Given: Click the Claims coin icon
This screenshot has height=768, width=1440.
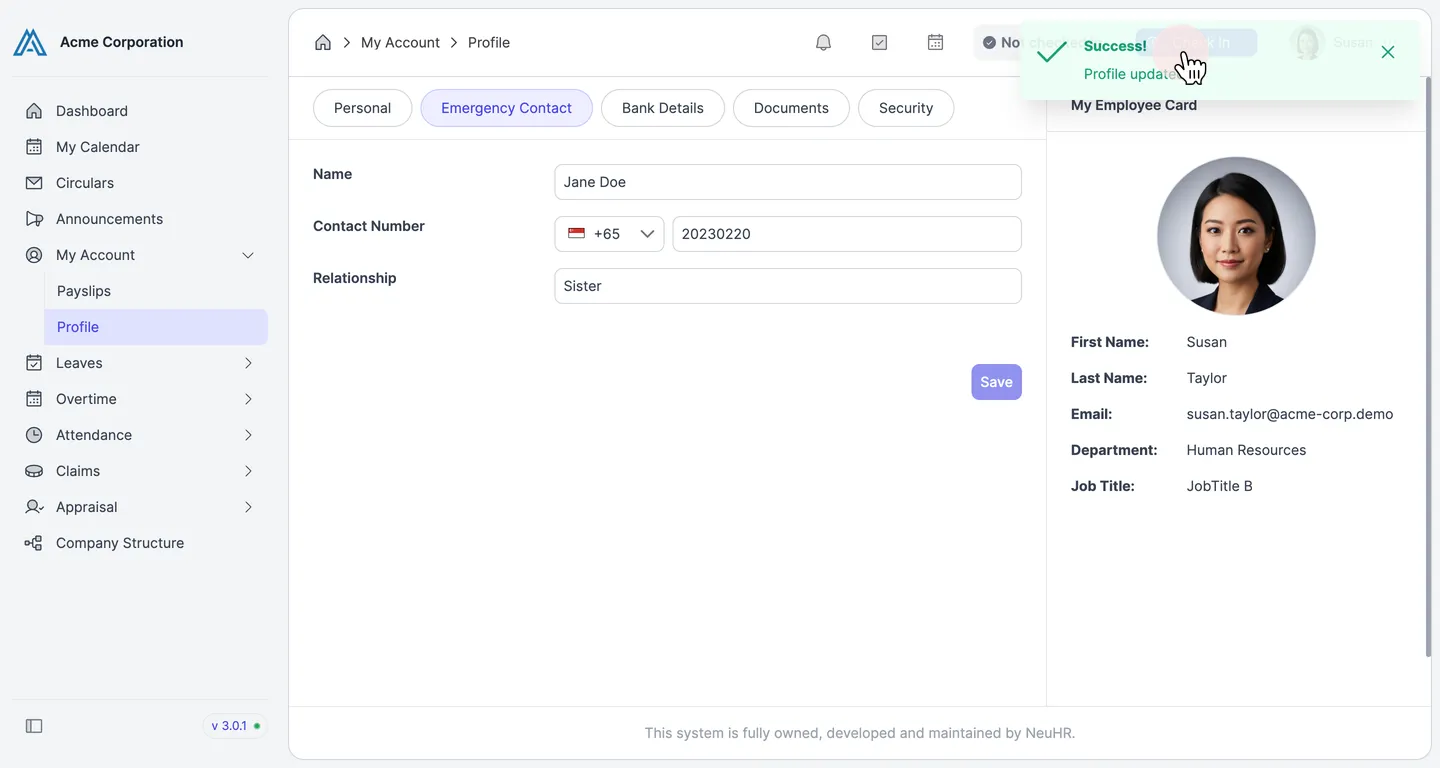Looking at the screenshot, I should pyautogui.click(x=34, y=471).
